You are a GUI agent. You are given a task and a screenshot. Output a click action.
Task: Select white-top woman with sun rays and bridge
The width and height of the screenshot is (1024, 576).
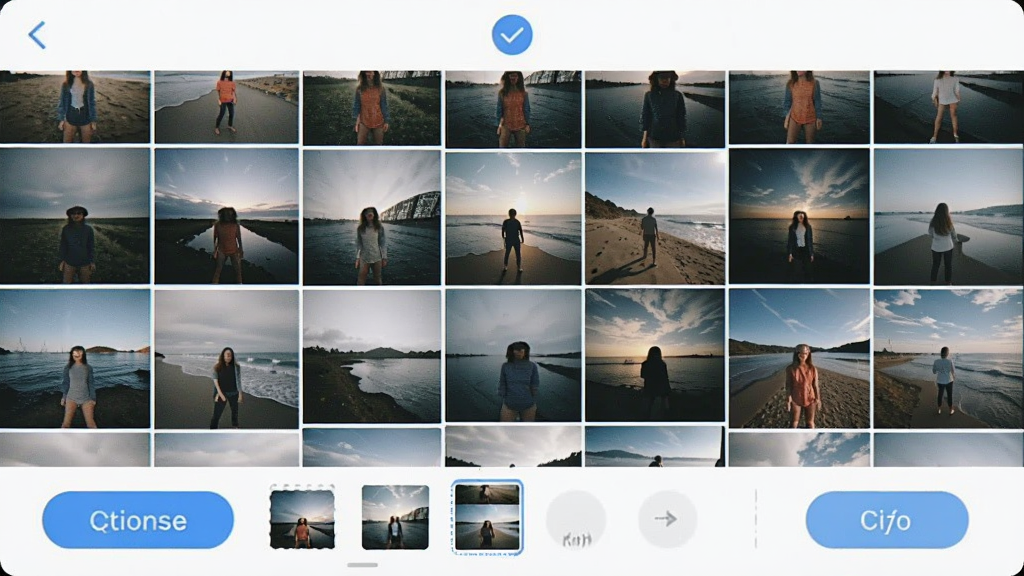(372, 217)
